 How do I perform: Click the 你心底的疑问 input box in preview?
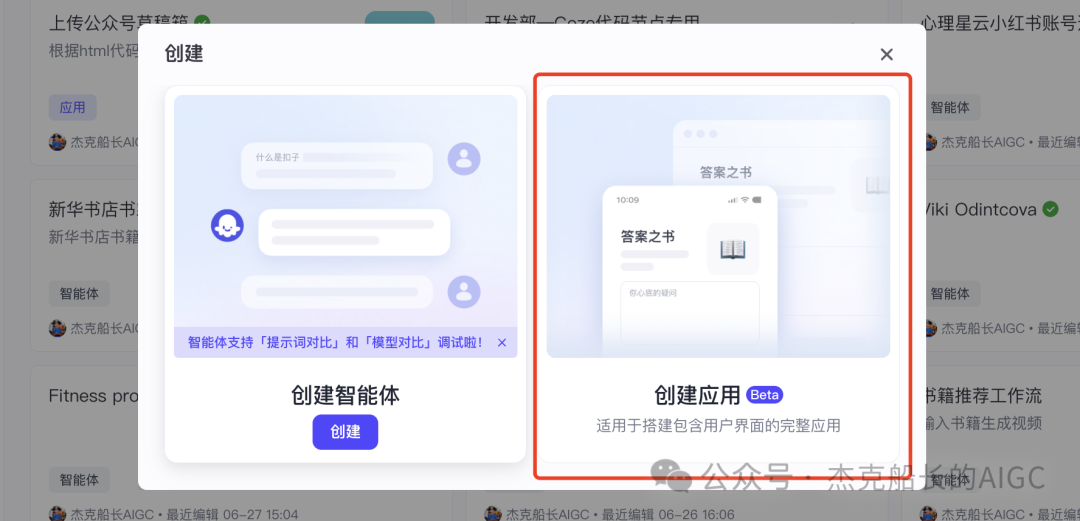(x=690, y=314)
